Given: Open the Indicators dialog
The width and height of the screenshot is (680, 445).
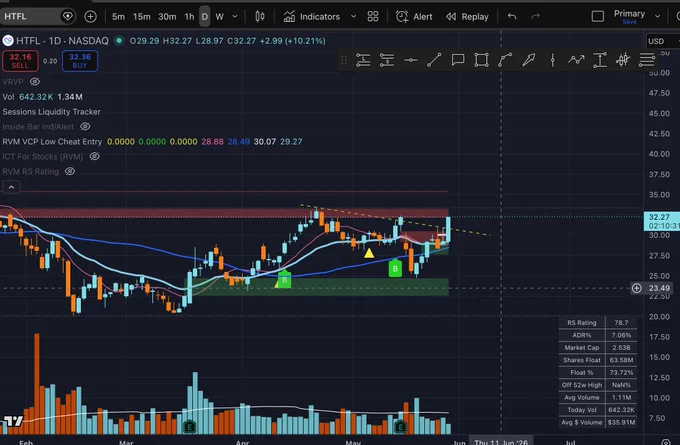Looking at the screenshot, I should point(312,16).
